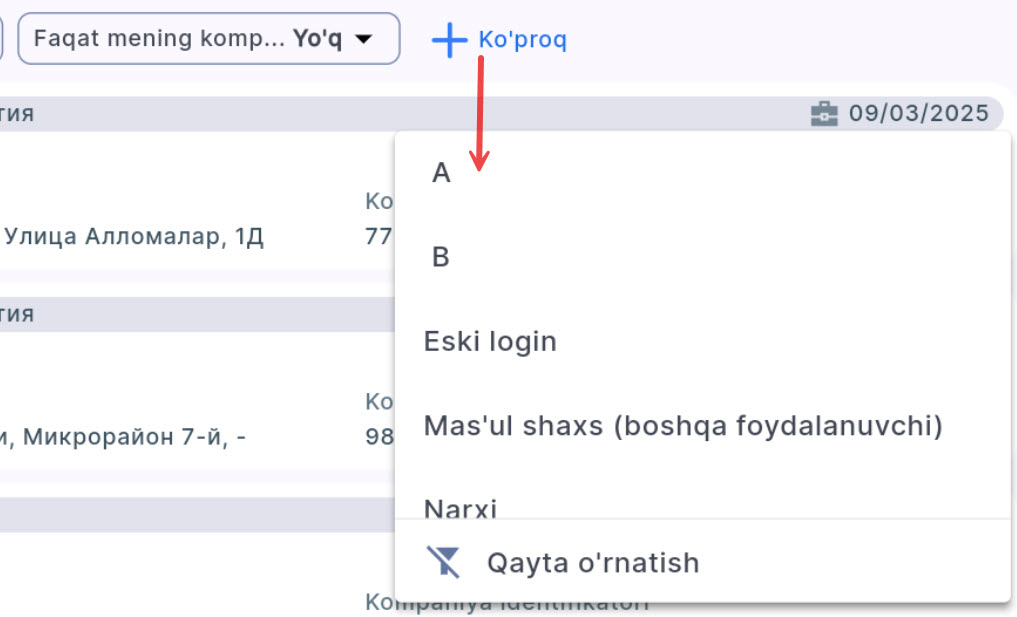Select option A from the filter menu
Image resolution: width=1017 pixels, height=617 pixels.
pyautogui.click(x=441, y=174)
